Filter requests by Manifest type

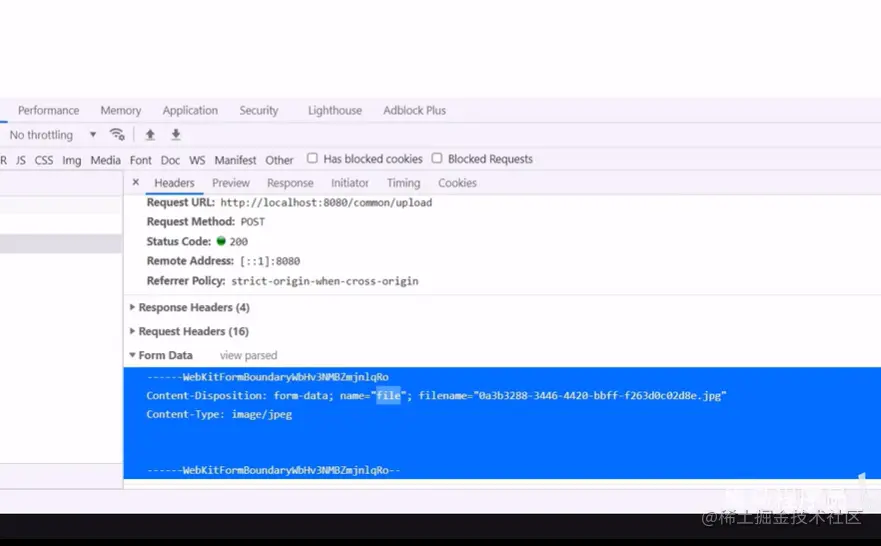235,160
